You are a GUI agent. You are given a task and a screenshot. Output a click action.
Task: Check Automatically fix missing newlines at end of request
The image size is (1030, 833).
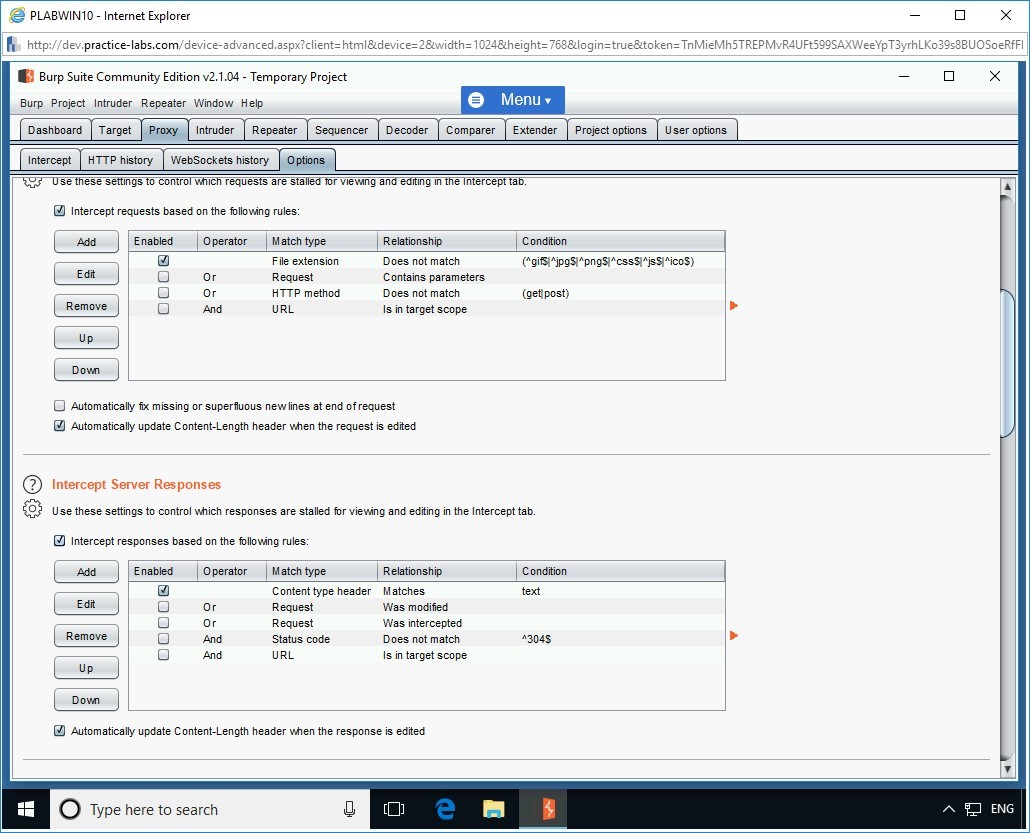[59, 406]
